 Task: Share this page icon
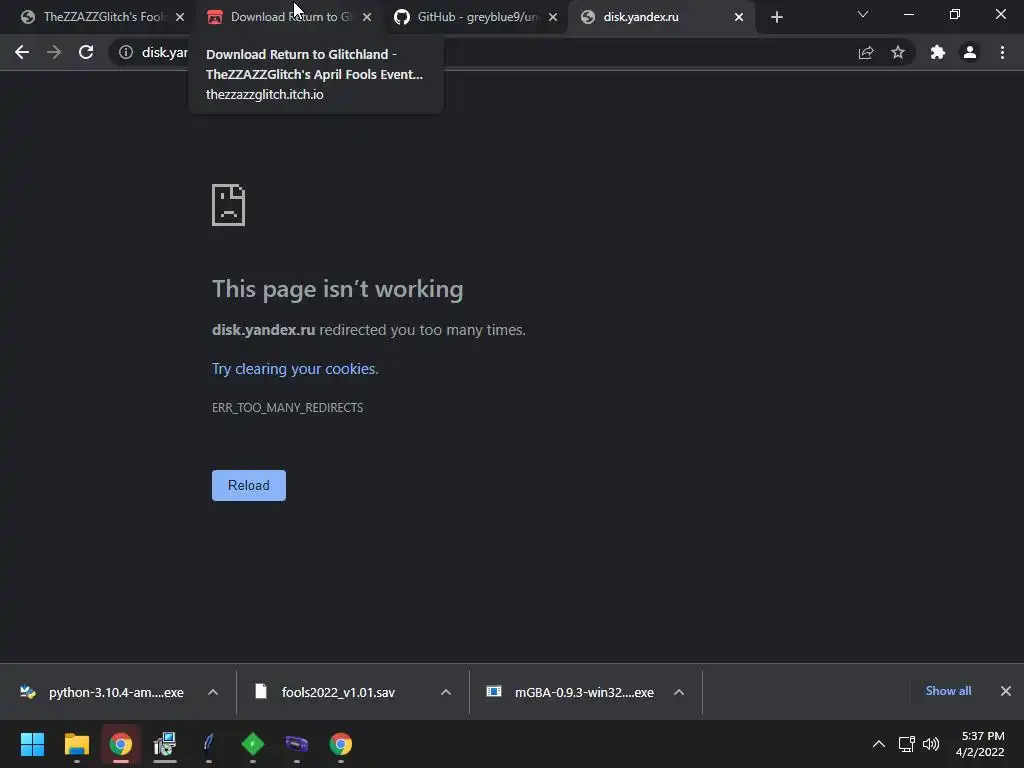(866, 52)
